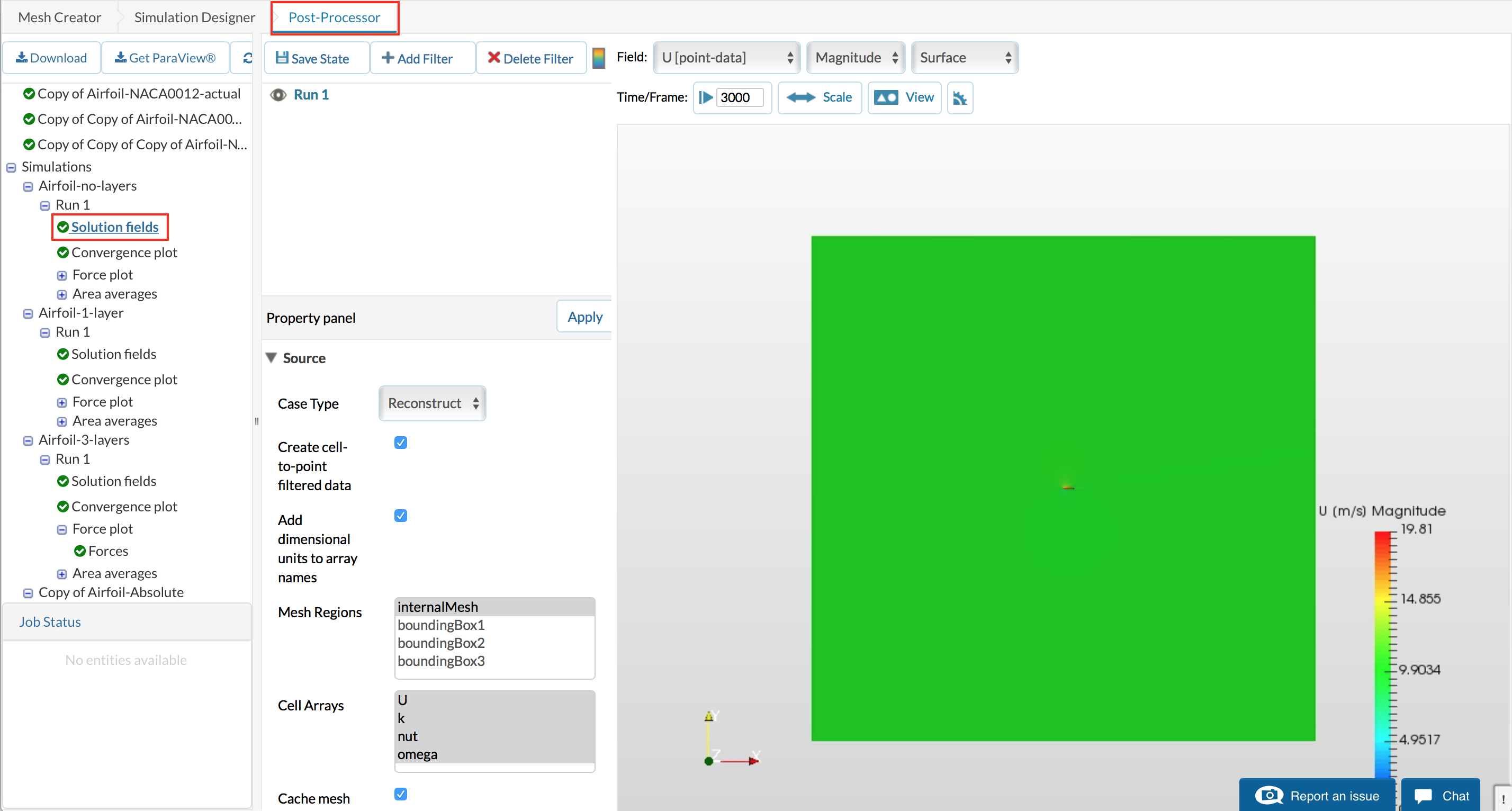This screenshot has width=1512, height=811.
Task: Click the refresh icon next to Get ParaView
Action: (247, 58)
